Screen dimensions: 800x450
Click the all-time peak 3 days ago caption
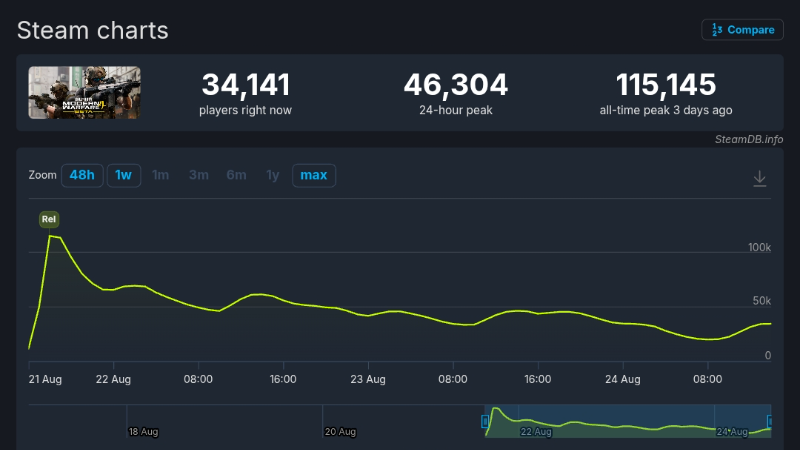[x=666, y=110]
